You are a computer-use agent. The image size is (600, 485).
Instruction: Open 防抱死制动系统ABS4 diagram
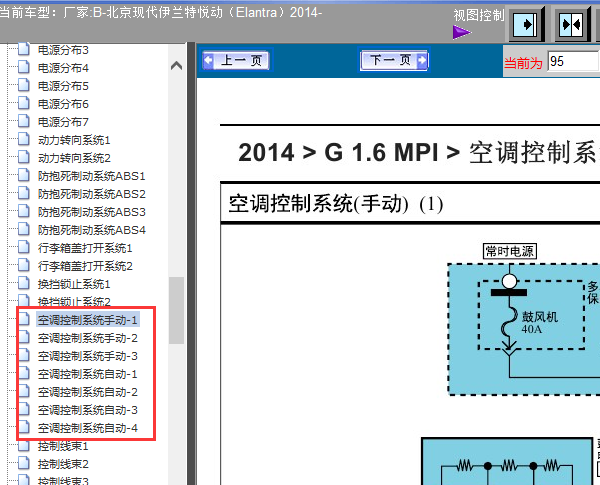[92, 230]
